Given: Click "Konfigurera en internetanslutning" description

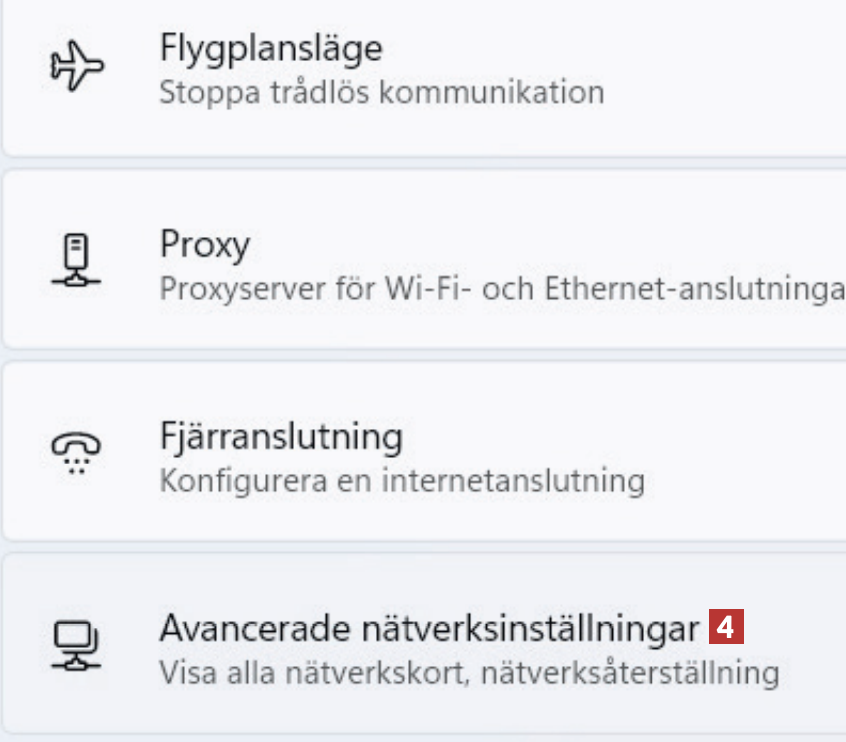Looking at the screenshot, I should (402, 481).
